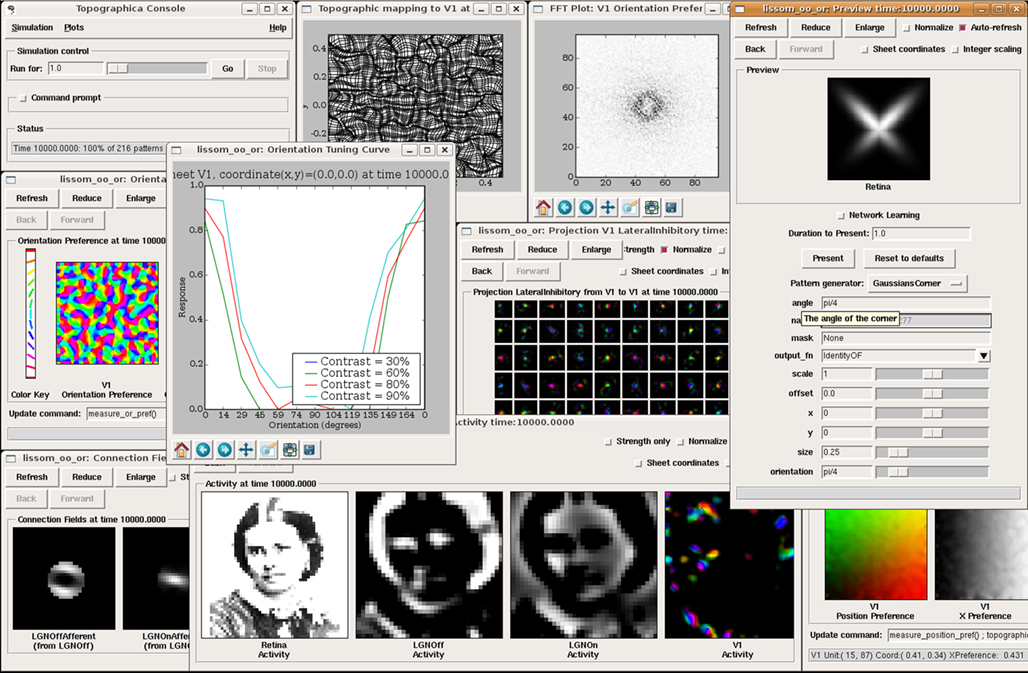Click Forward arrow in Orientation Tuning Curve toolbar
Image resolution: width=1028 pixels, height=673 pixels.
point(225,450)
